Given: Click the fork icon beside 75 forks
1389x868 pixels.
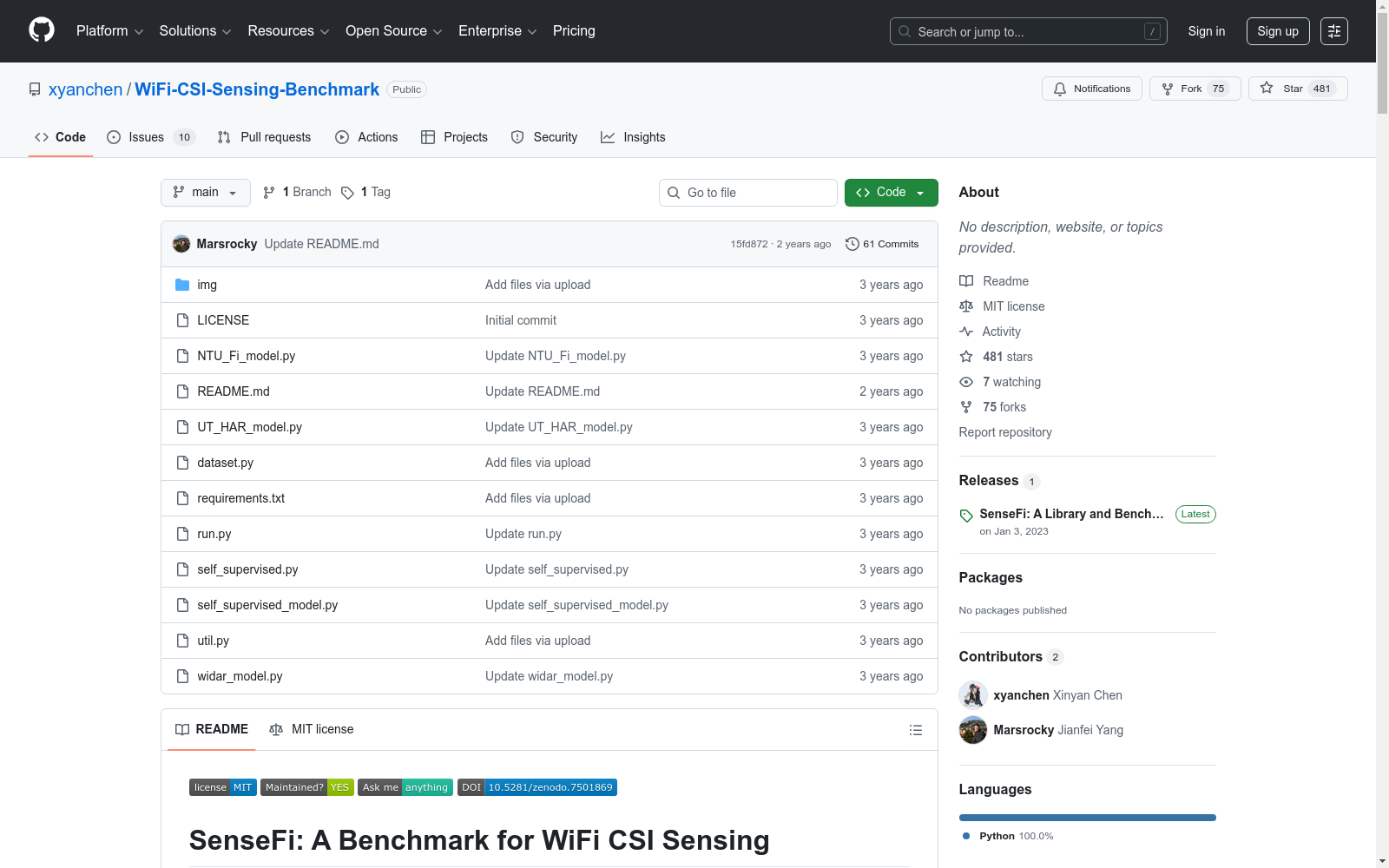Looking at the screenshot, I should (966, 407).
